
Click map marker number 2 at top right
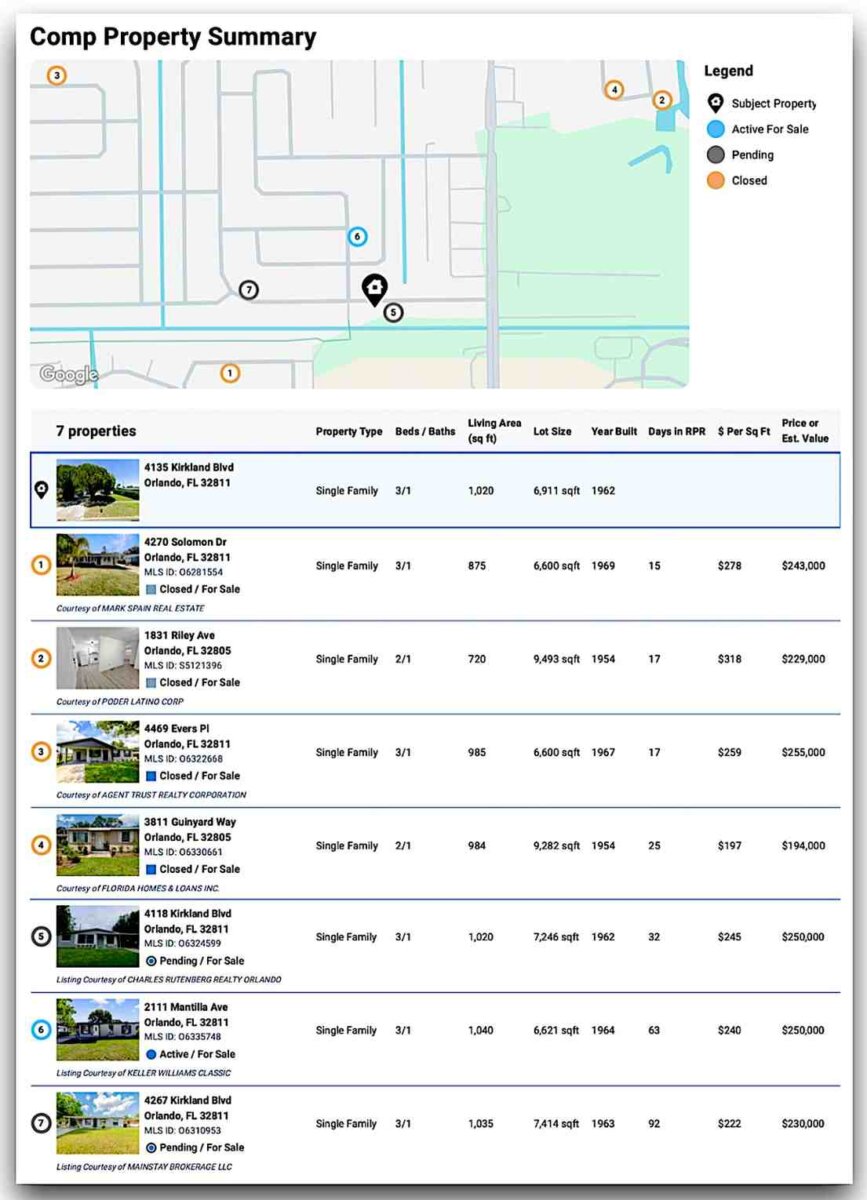[x=662, y=100]
